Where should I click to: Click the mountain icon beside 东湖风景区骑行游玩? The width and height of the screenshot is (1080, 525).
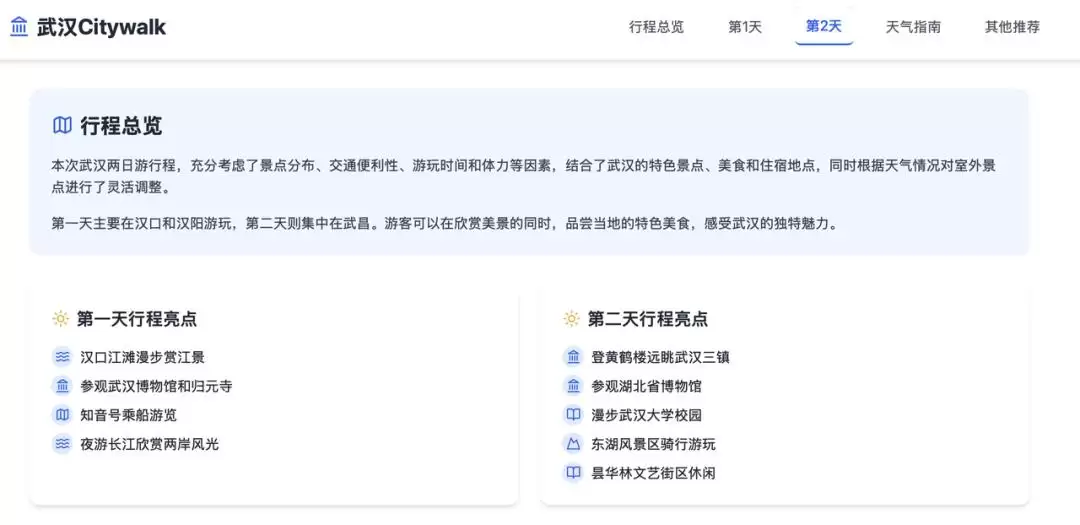point(574,444)
